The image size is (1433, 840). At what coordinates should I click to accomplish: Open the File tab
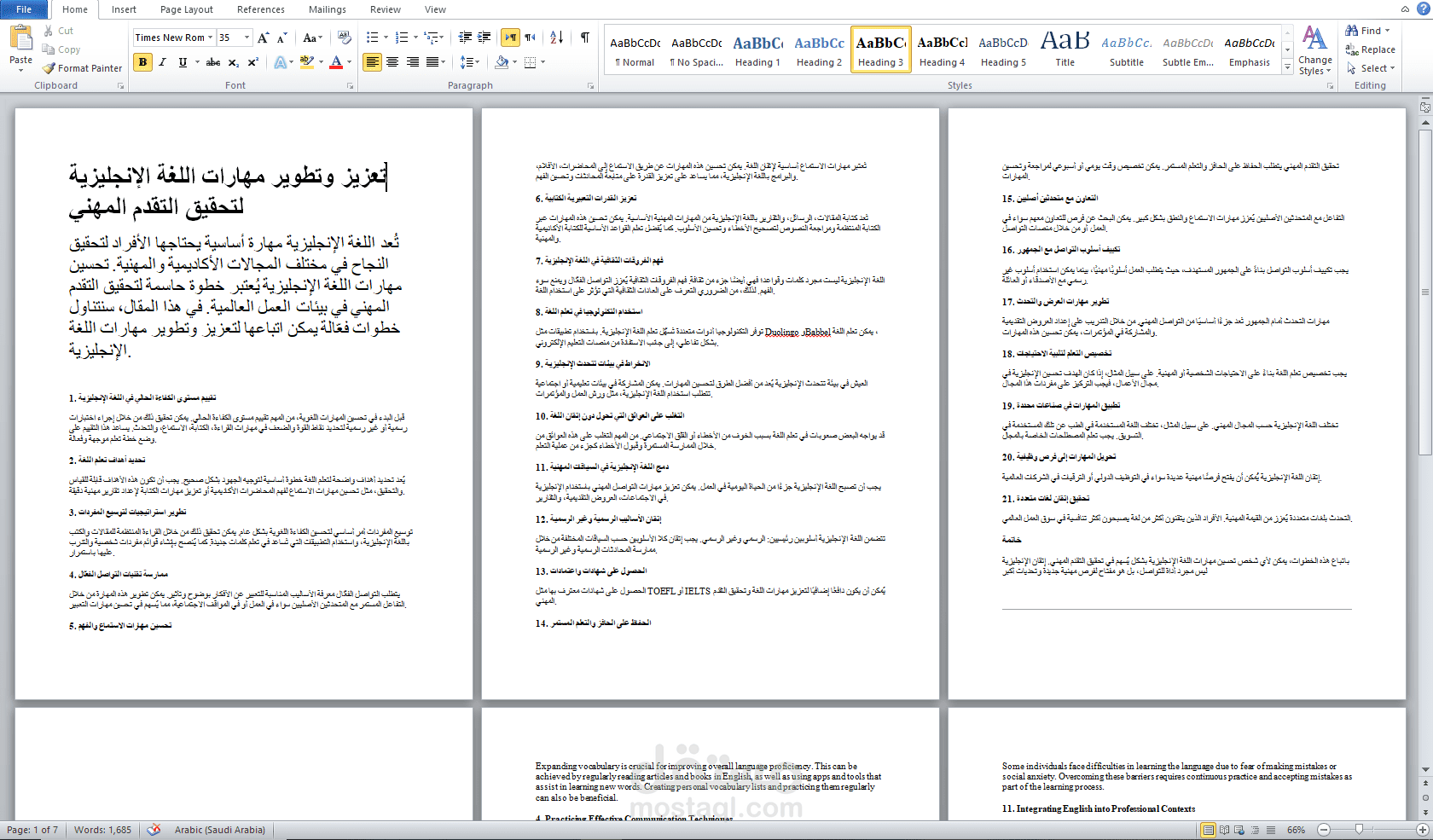(x=24, y=9)
